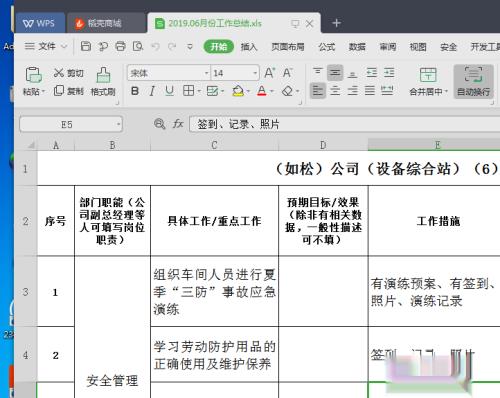Decrease indent icon in alignment group

click(x=371, y=72)
